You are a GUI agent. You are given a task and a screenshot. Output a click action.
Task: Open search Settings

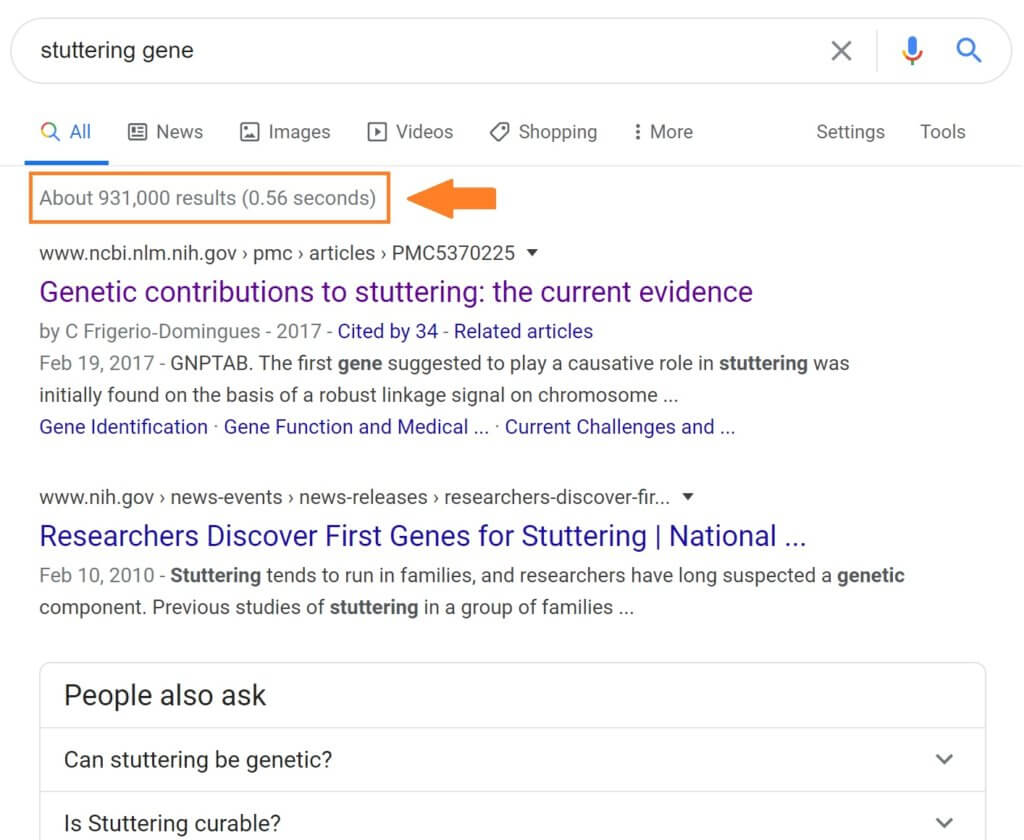tap(850, 132)
